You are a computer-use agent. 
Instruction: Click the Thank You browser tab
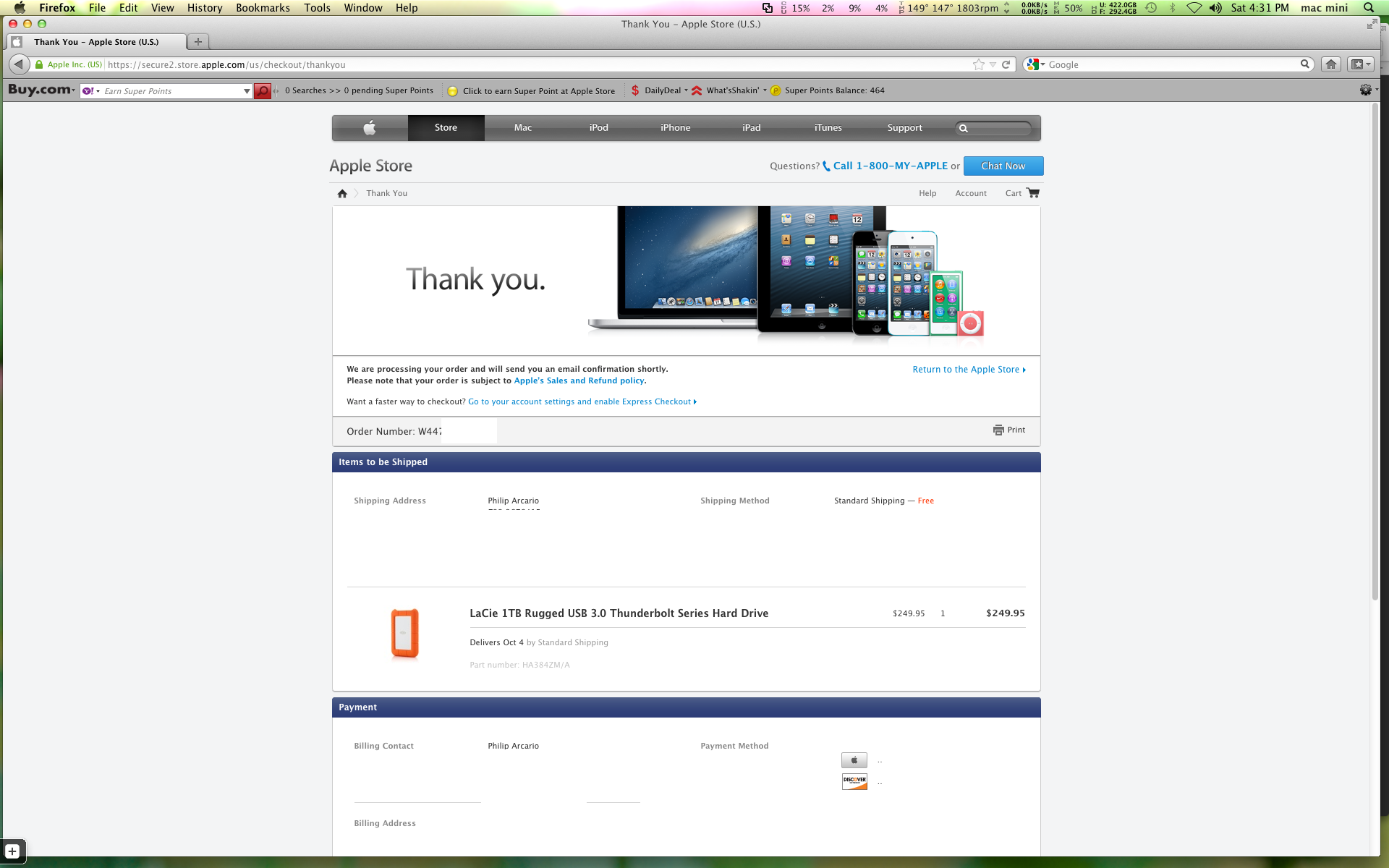(x=96, y=42)
